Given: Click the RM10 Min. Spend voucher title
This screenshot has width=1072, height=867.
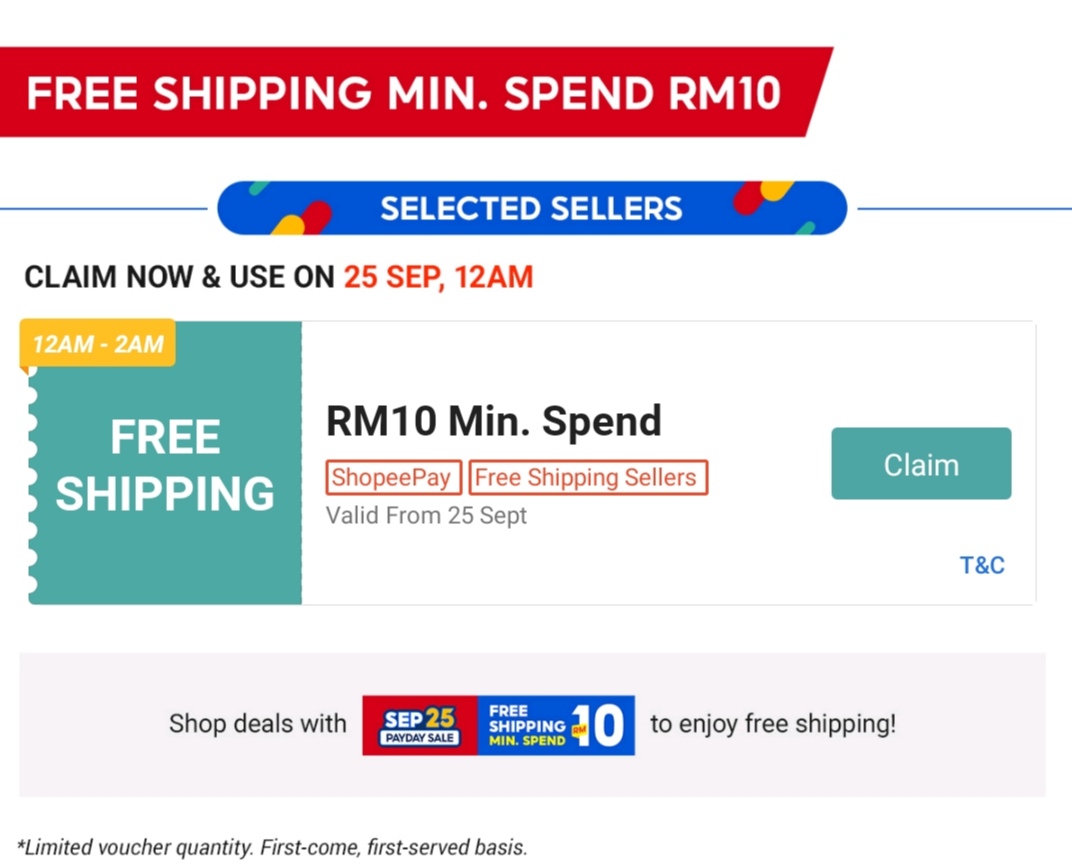Looking at the screenshot, I should tap(494, 421).
